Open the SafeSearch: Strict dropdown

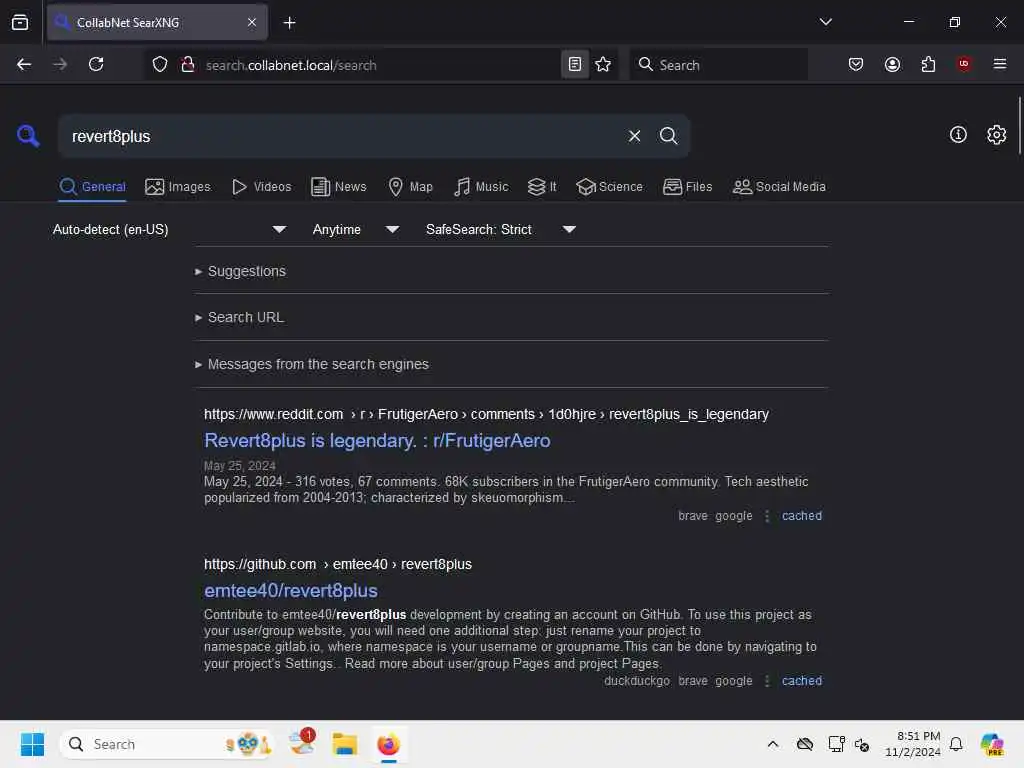click(500, 229)
